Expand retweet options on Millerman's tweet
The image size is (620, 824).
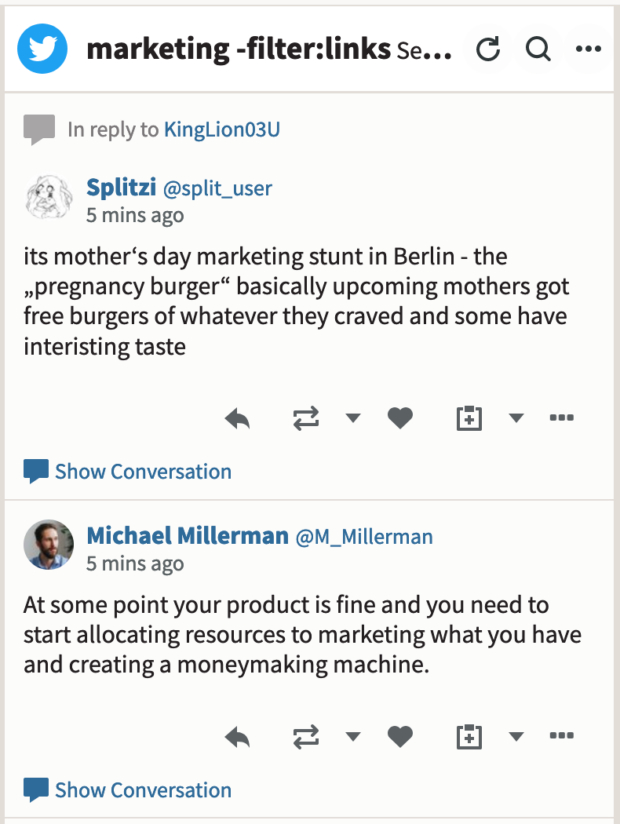click(x=352, y=738)
